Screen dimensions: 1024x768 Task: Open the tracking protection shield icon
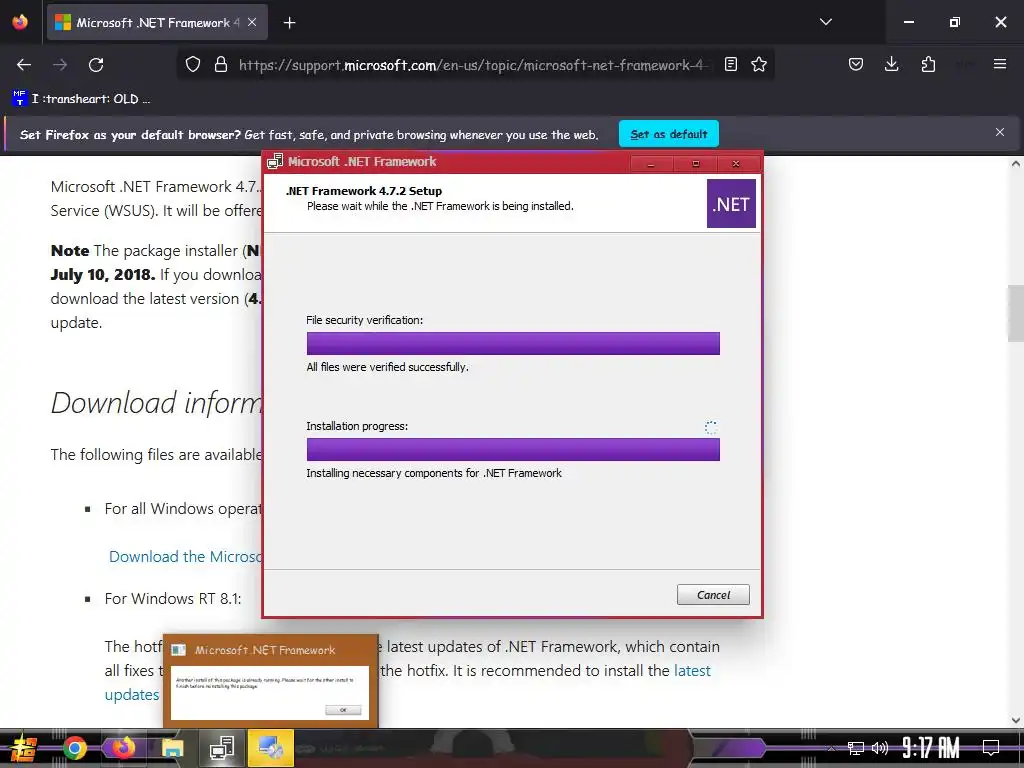tap(193, 65)
